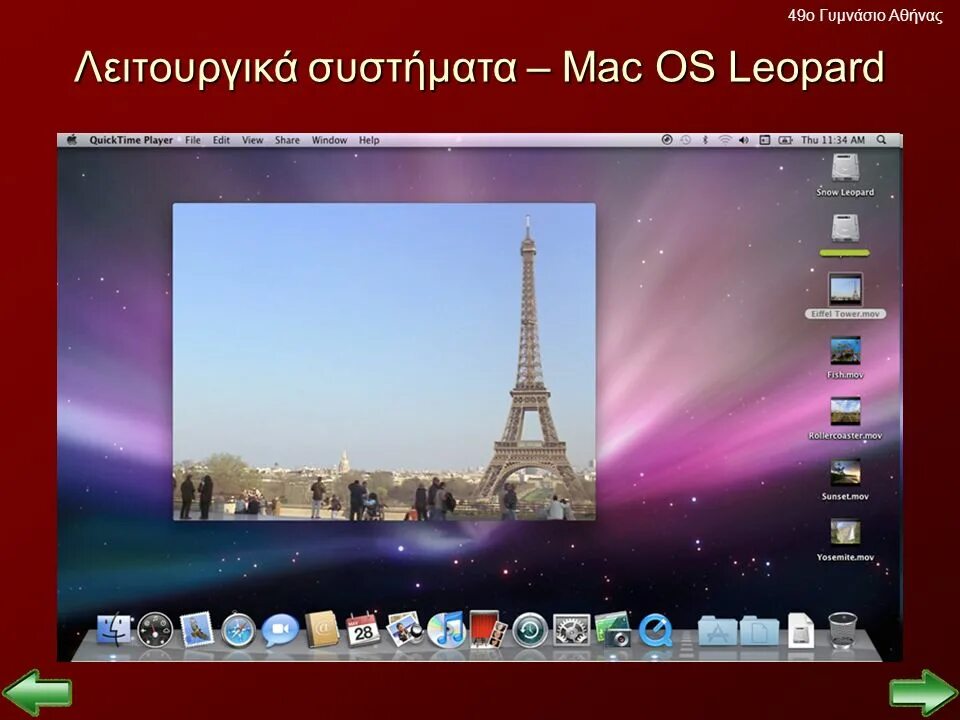The image size is (960, 720).
Task: Open the Applications folder stack in dock
Action: (x=718, y=631)
